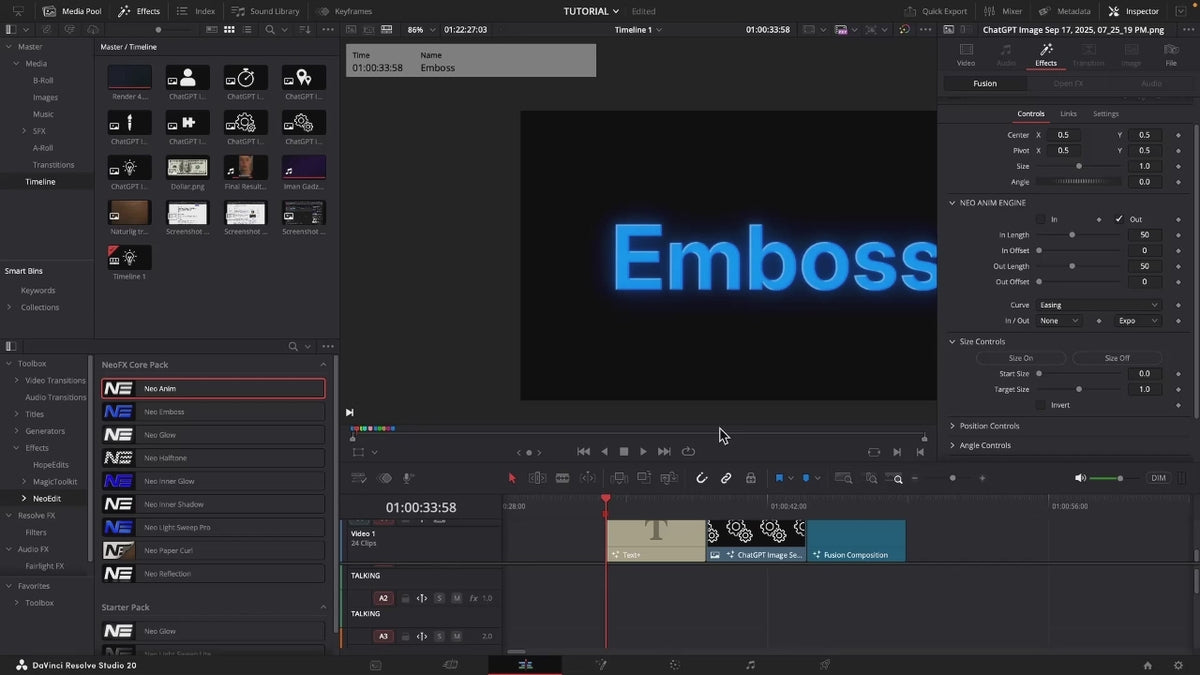Go to the Fairlight page music icon

(x=750, y=665)
